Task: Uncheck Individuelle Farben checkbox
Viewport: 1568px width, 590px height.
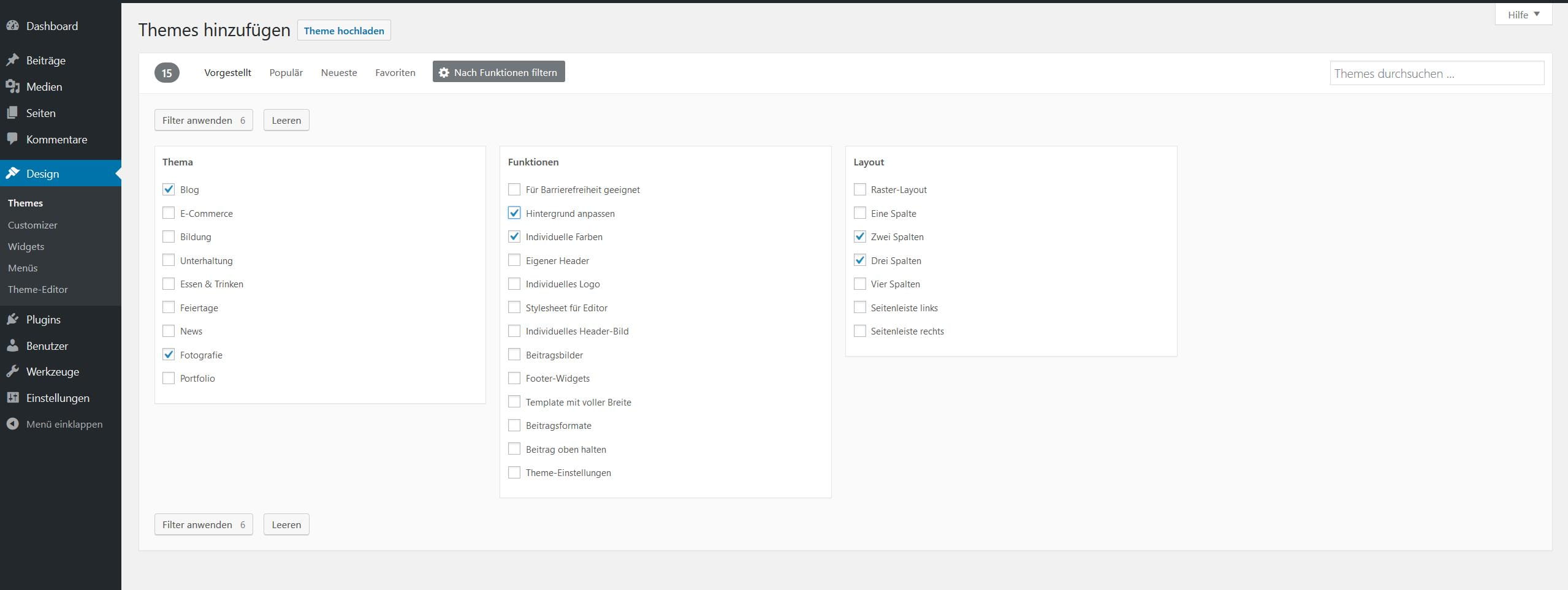Action: 514,236
